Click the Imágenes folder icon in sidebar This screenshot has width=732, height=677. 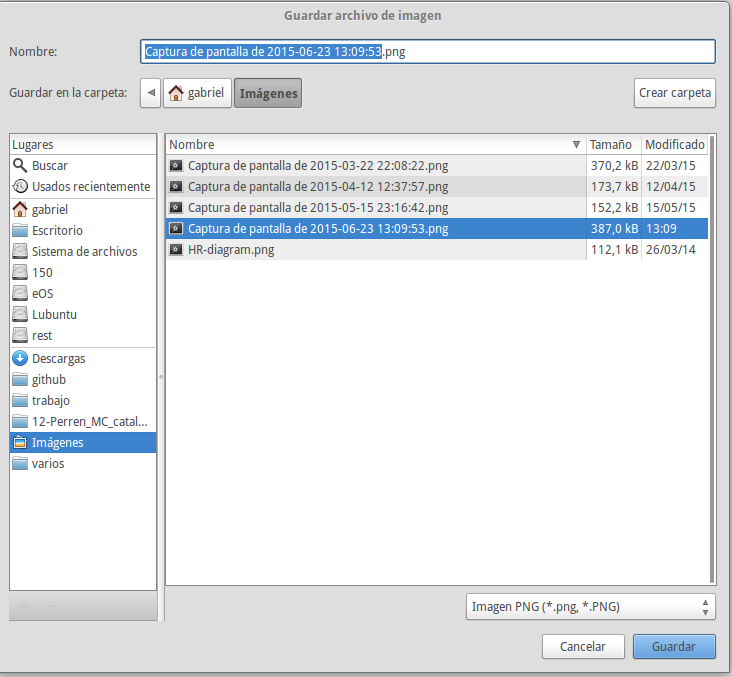point(20,442)
